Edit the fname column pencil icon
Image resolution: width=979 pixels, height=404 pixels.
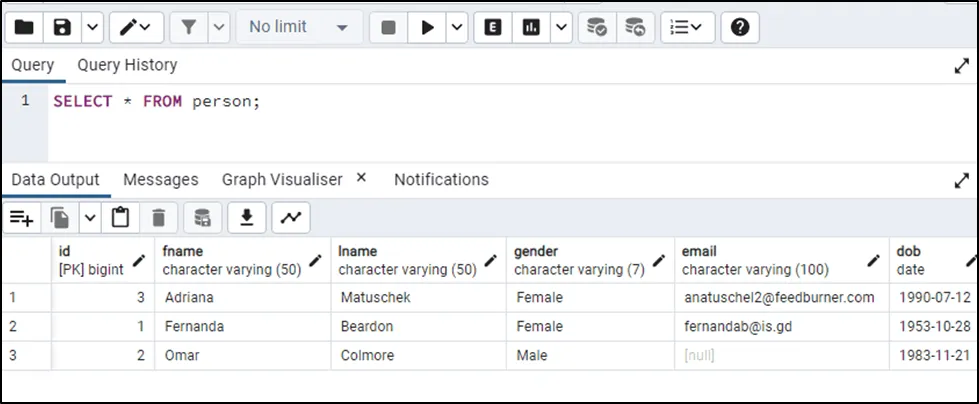(x=315, y=260)
